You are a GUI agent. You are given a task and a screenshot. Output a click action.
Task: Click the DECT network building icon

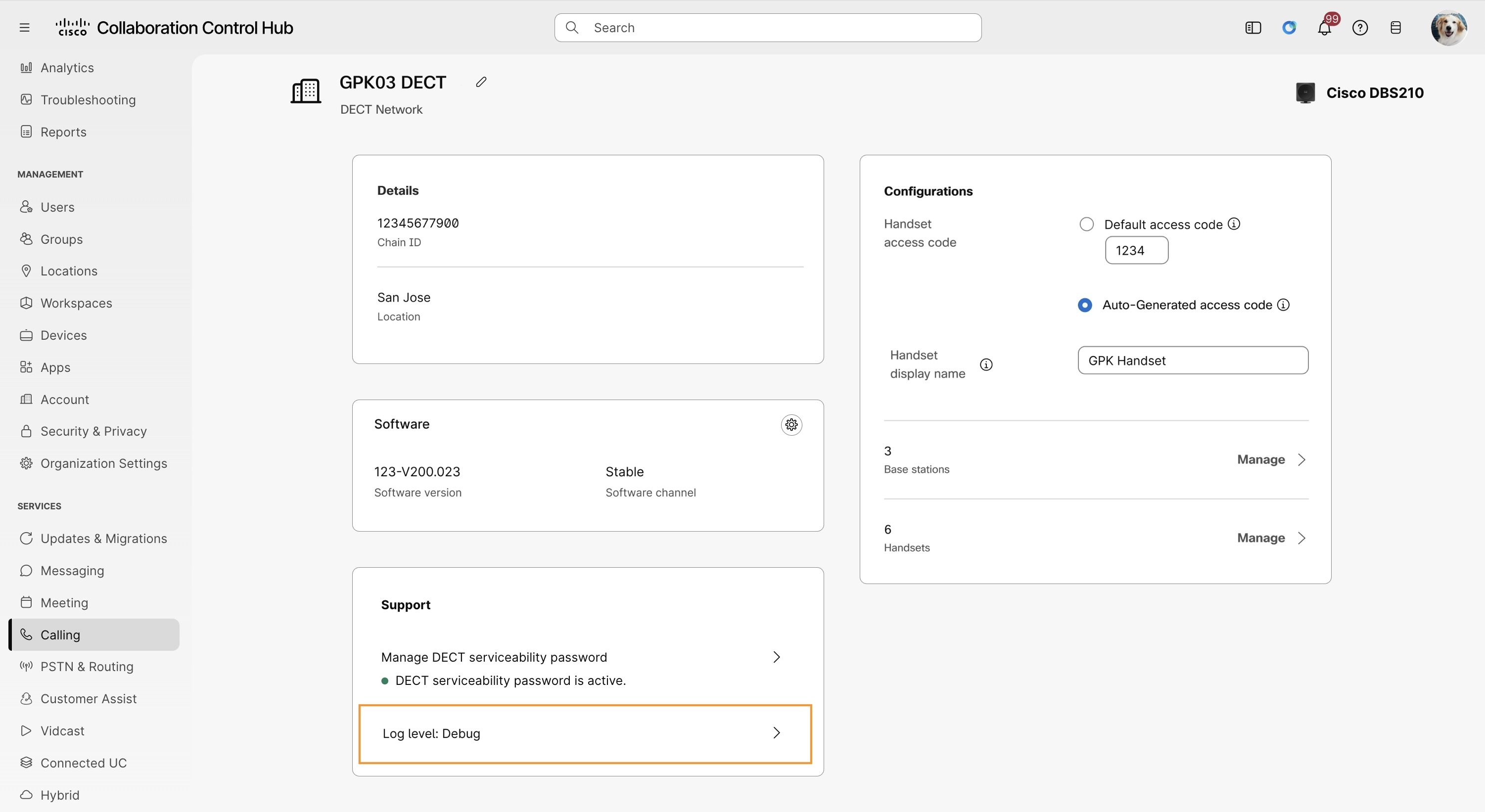306,91
